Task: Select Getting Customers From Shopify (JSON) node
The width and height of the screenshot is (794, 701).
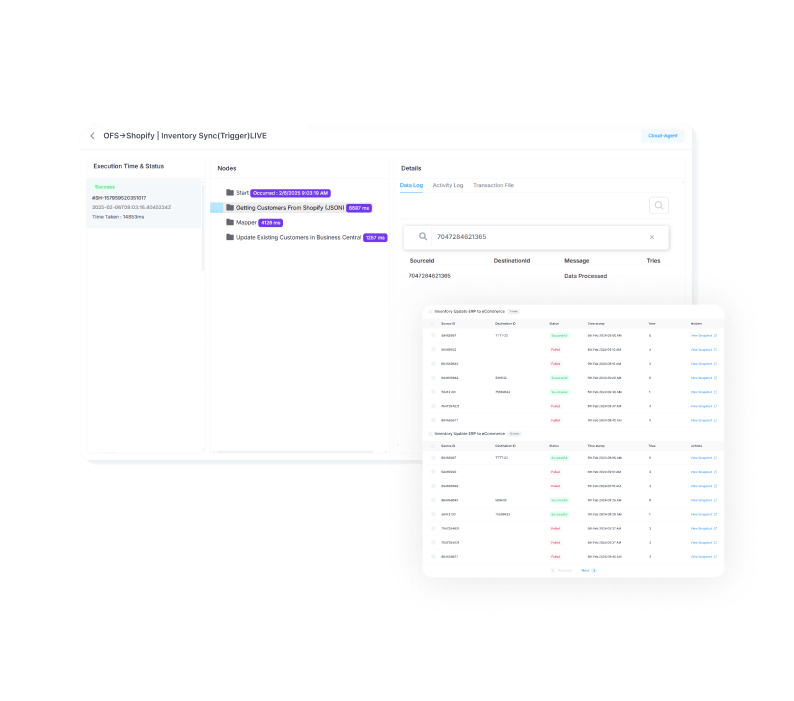Action: pyautogui.click(x=290, y=208)
